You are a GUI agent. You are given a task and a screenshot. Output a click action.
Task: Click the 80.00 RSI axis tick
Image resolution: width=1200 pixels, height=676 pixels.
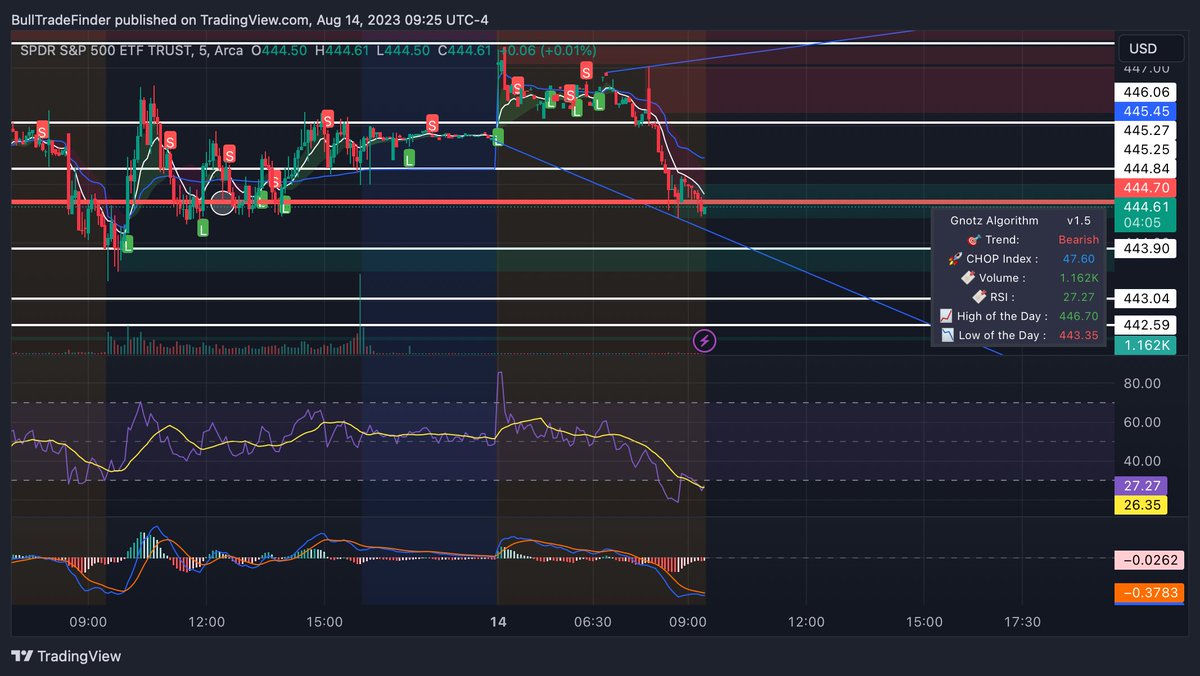[x=1141, y=383]
